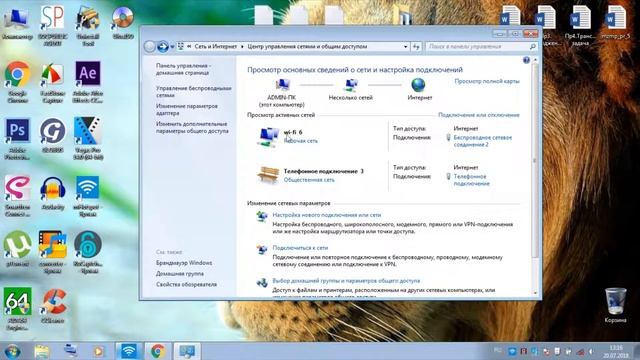Open Изменение параметров адаптера link
Image resolution: width=640 pixels, height=360 pixels.
coord(187,109)
